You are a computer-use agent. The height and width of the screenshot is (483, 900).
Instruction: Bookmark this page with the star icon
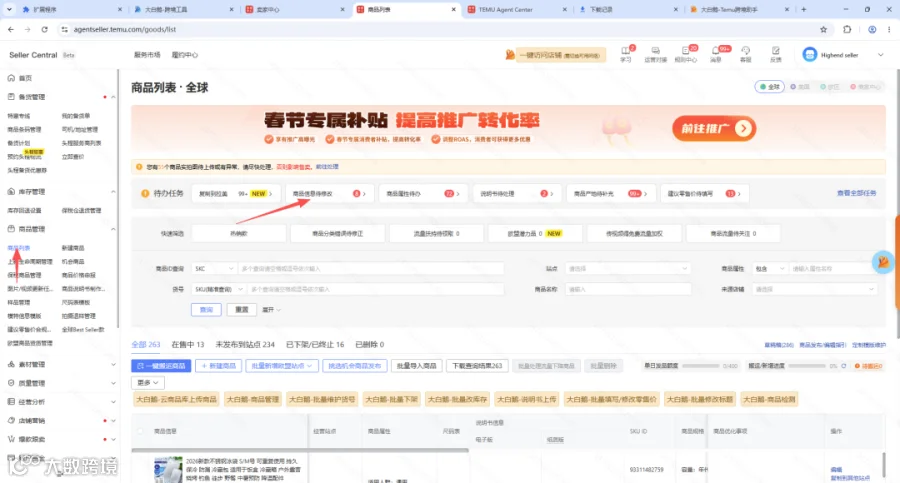(823, 29)
